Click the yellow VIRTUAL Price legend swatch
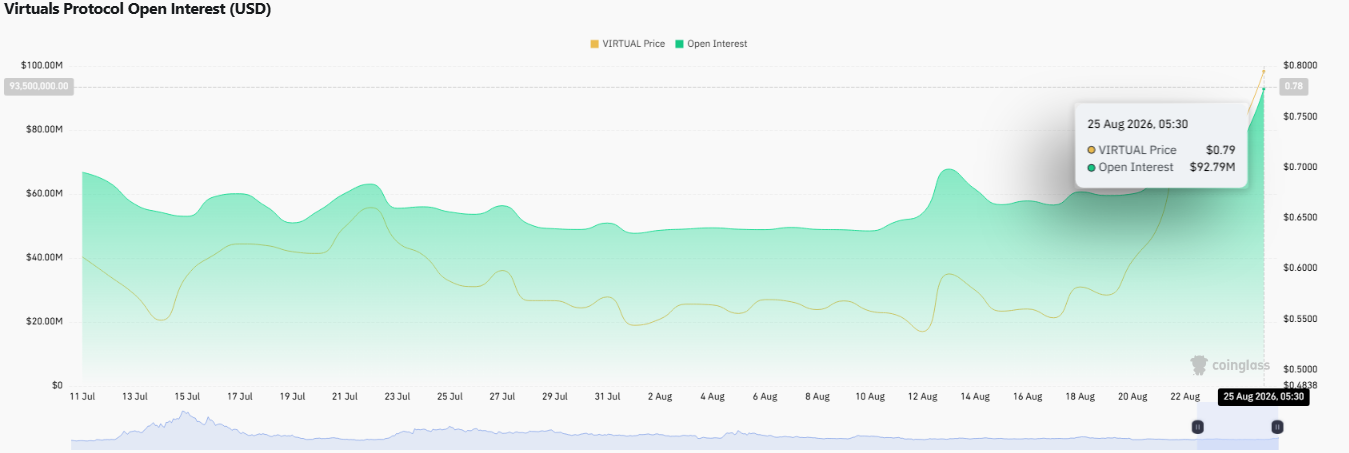Viewport: 1349px width, 453px height. pyautogui.click(x=595, y=44)
